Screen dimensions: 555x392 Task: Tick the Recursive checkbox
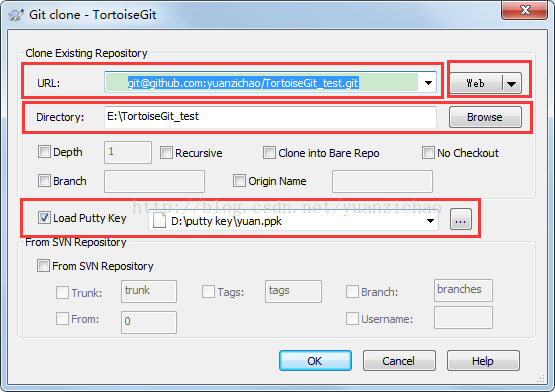click(x=166, y=153)
